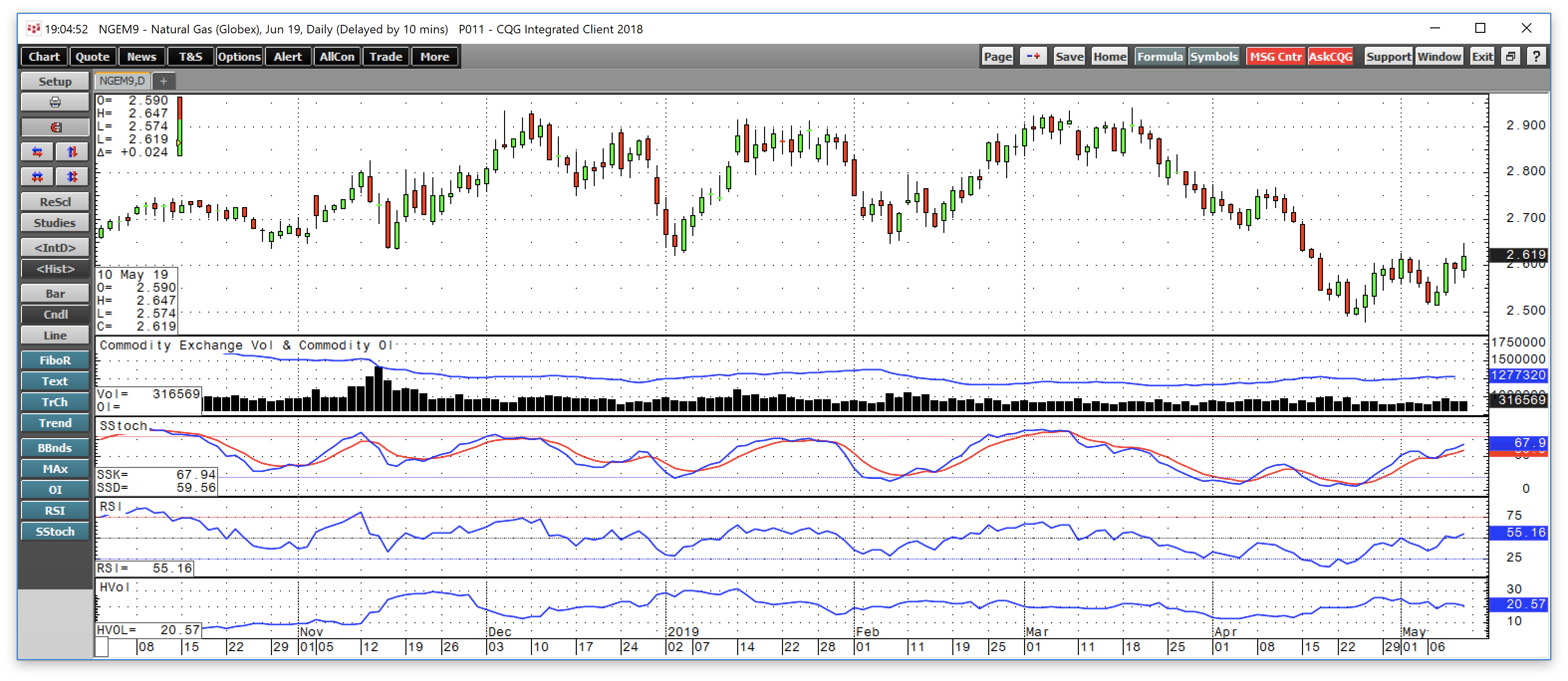This screenshot has height=681, width=1568.
Task: Open the Page menu
Action: pos(998,57)
